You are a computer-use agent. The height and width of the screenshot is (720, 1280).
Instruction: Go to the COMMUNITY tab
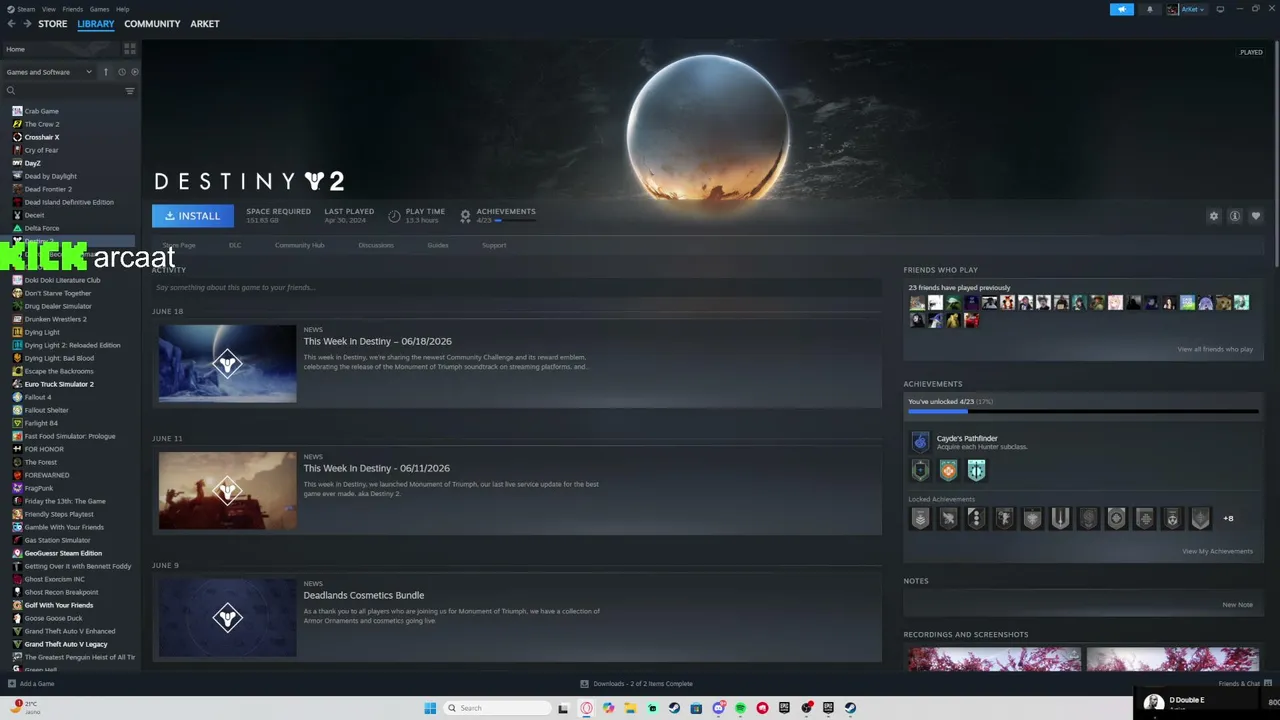(152, 24)
